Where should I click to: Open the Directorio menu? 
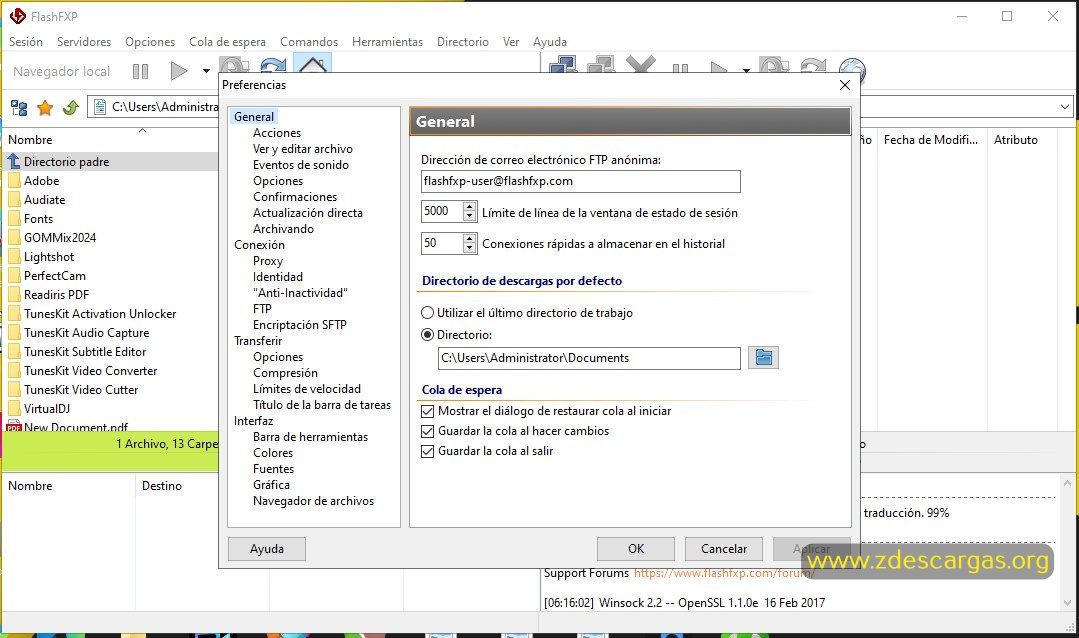click(462, 42)
